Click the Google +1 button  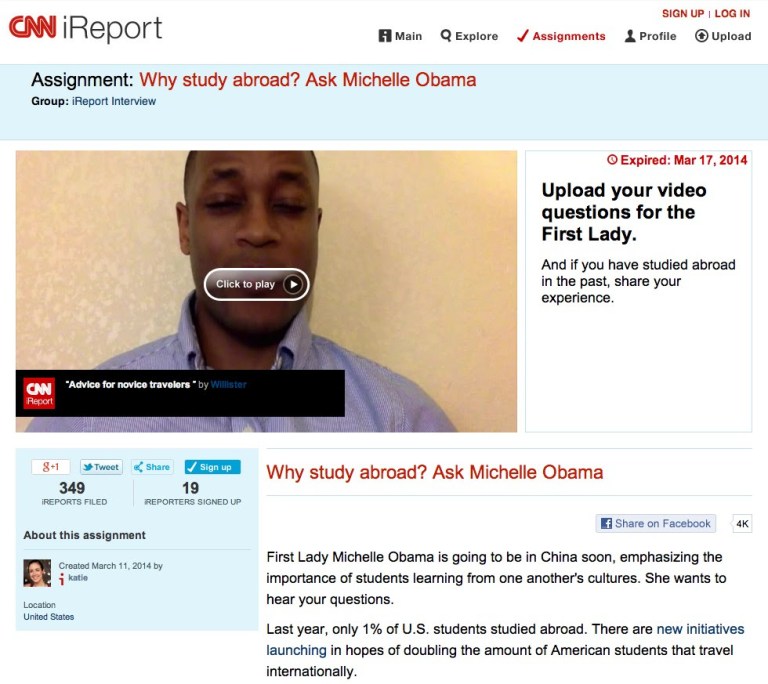50,467
